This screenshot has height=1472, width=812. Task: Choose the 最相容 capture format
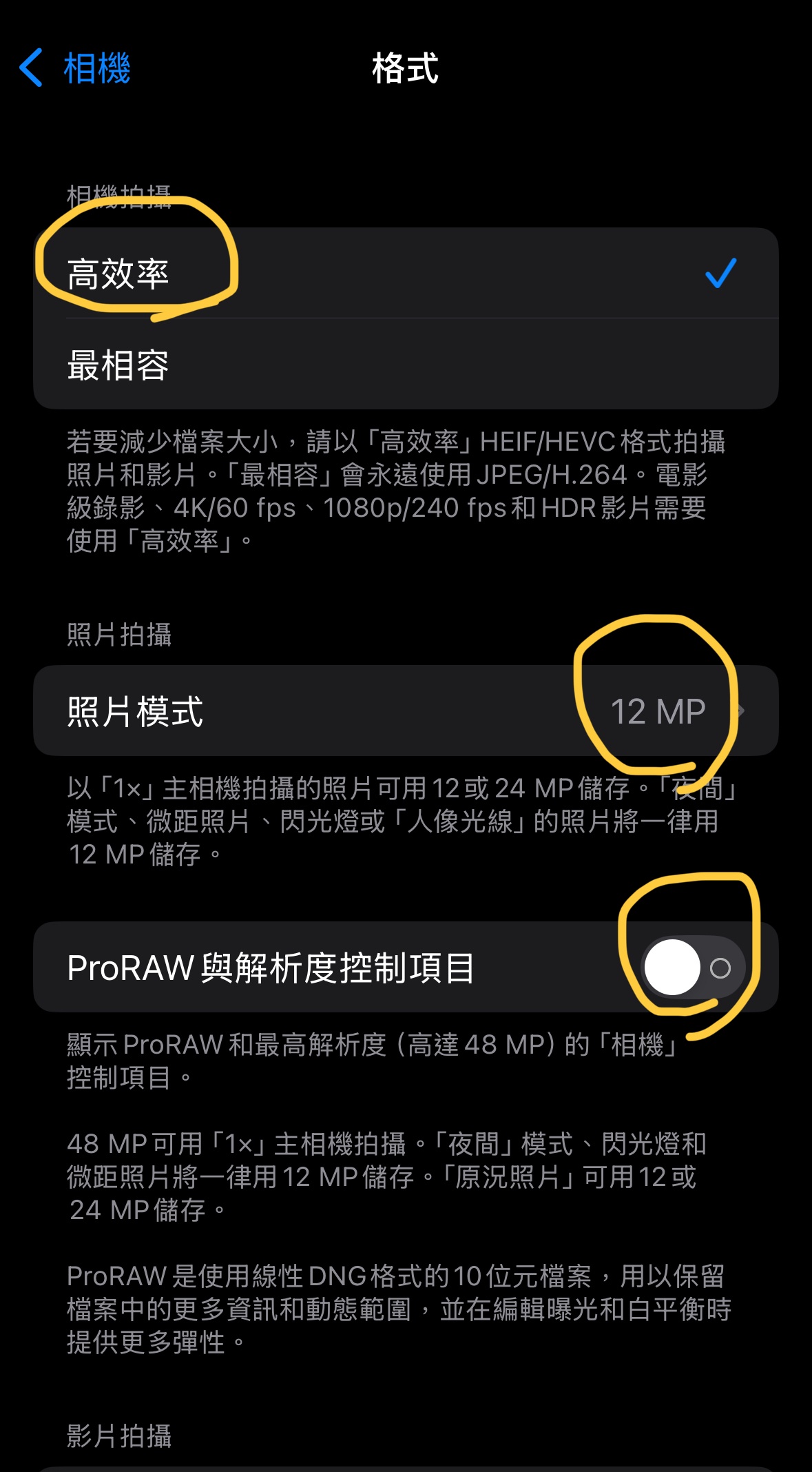pos(406,364)
